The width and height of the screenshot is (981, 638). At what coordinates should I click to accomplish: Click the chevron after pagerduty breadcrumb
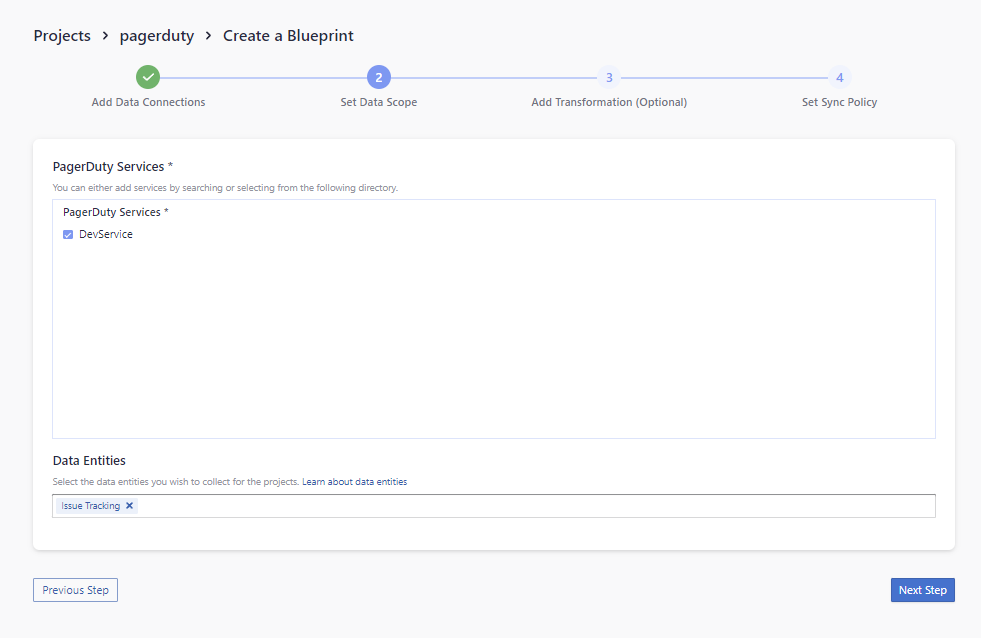(x=208, y=36)
